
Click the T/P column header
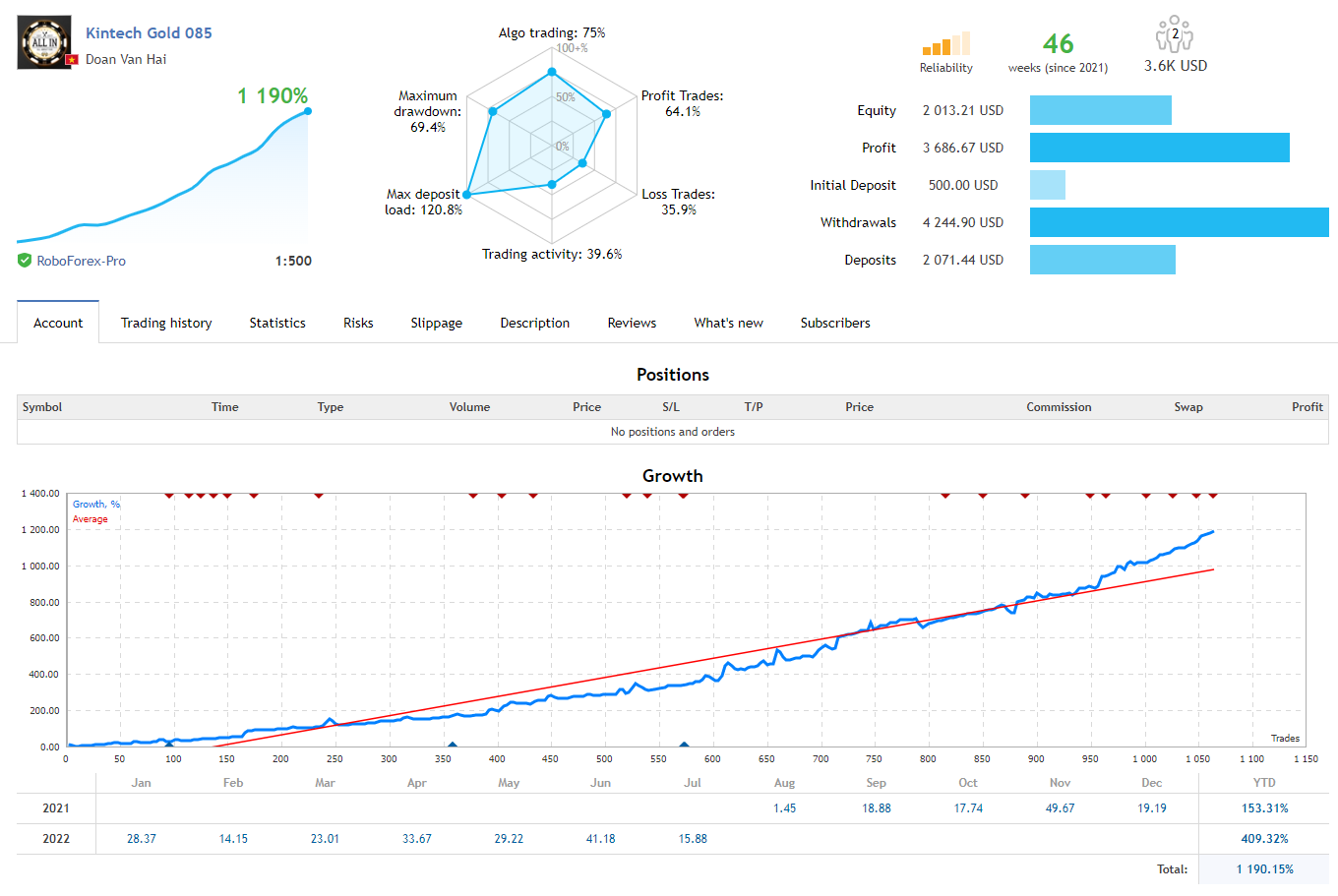click(754, 407)
